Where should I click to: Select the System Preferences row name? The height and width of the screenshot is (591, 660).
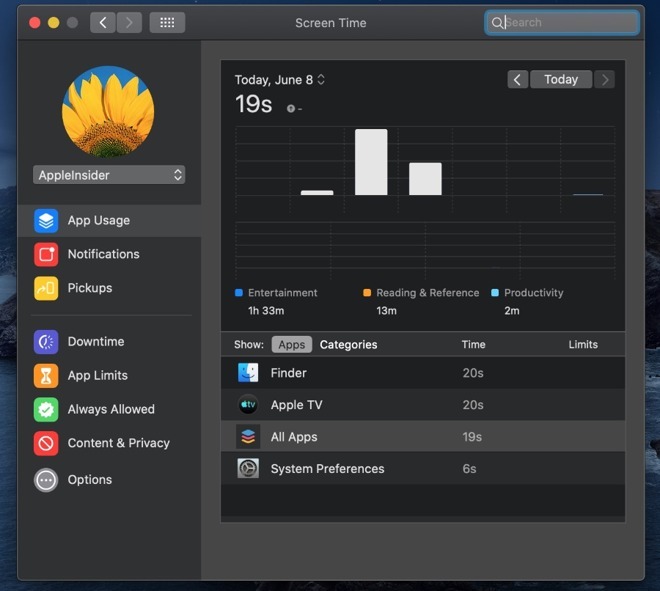coord(327,469)
